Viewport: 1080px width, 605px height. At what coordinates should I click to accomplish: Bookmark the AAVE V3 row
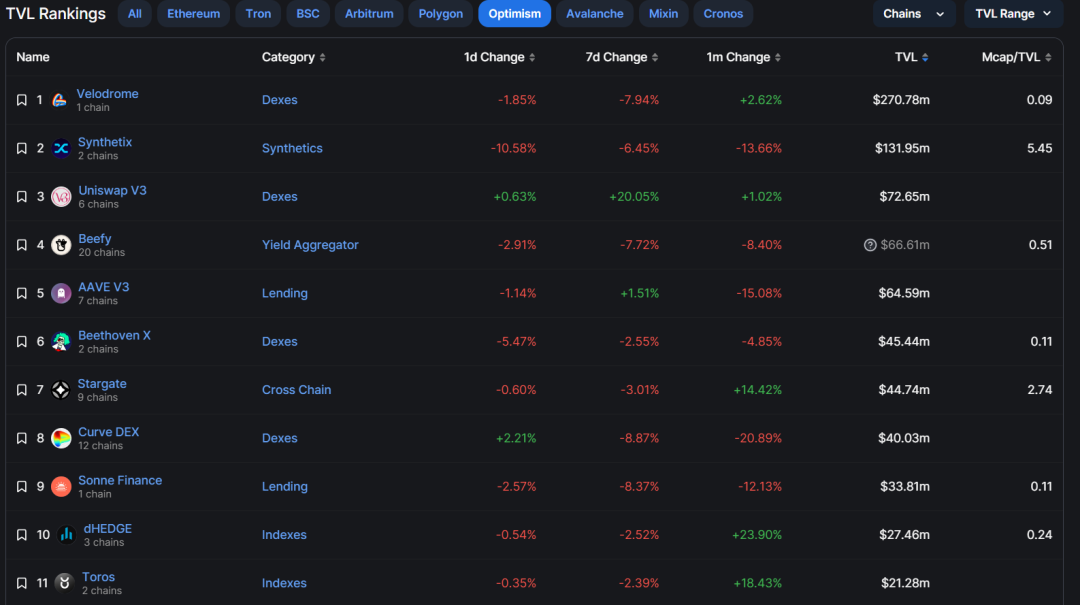pyautogui.click(x=21, y=293)
